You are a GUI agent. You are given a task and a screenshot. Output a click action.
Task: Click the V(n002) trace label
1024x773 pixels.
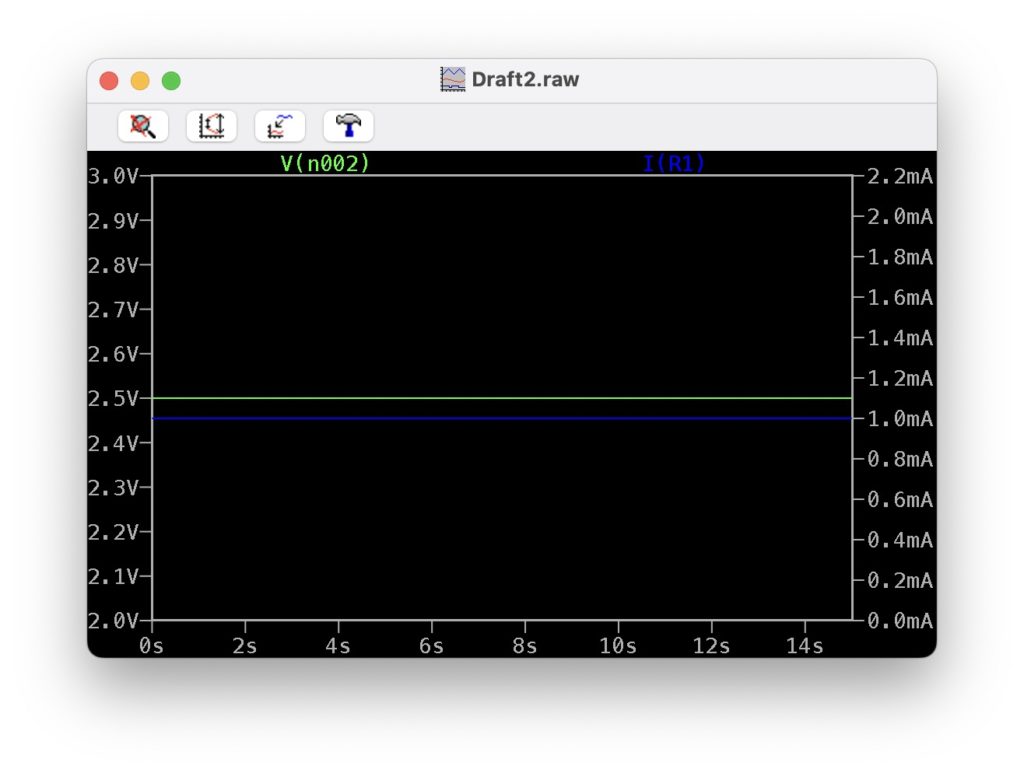click(x=325, y=164)
